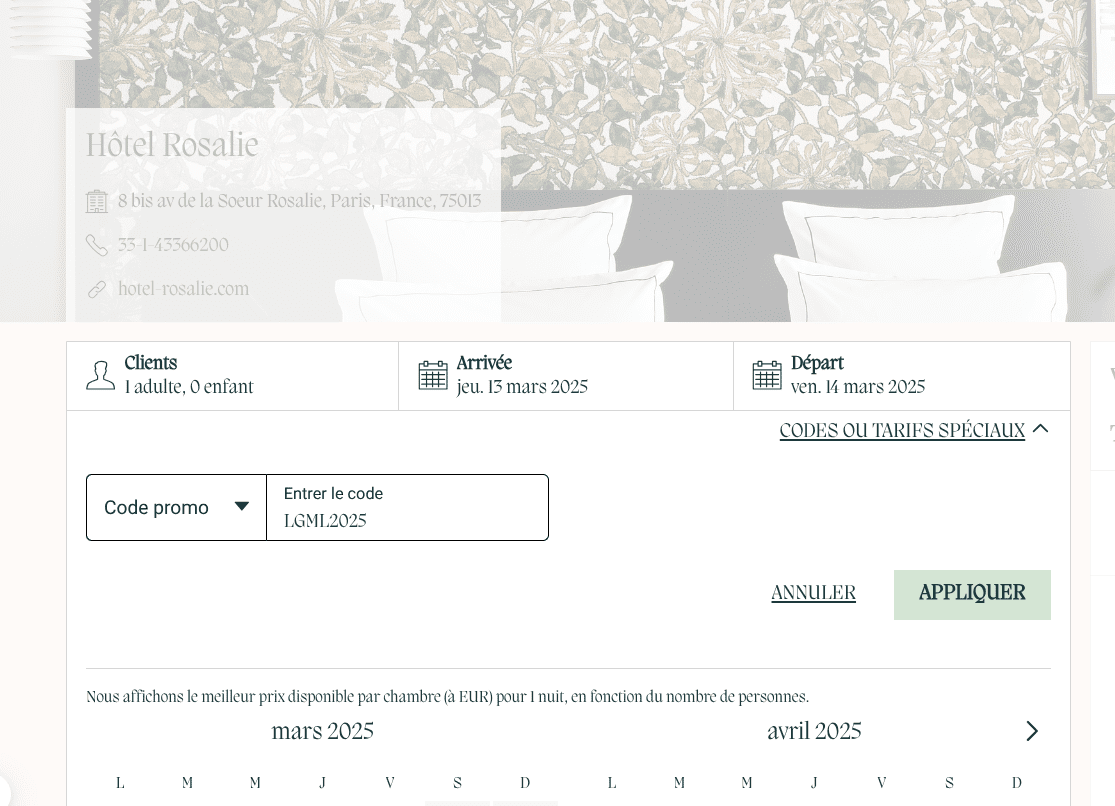The width and height of the screenshot is (1115, 806).
Task: Click the avril 2025 month heading
Action: click(814, 731)
